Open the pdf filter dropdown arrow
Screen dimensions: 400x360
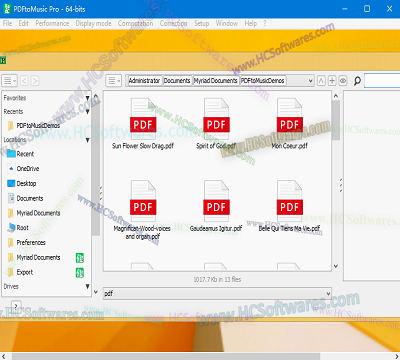tap(328, 294)
